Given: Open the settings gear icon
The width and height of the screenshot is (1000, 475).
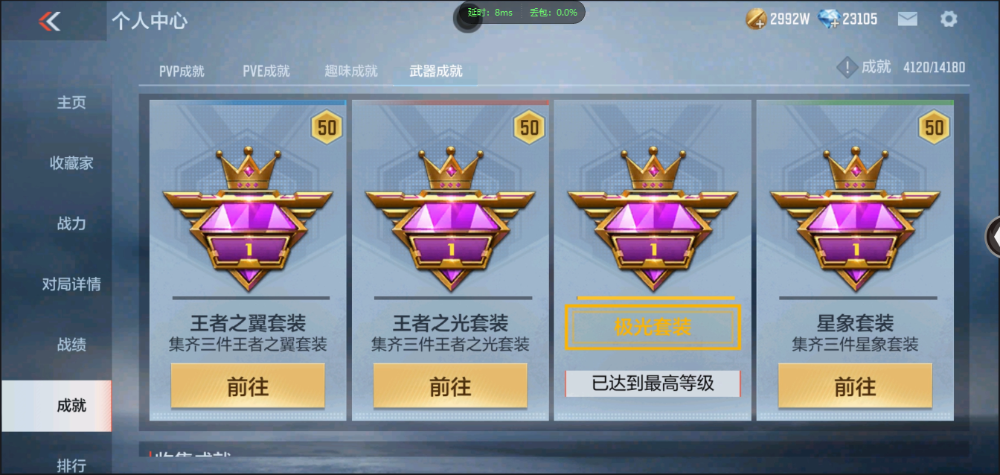Looking at the screenshot, I should coord(948,19).
